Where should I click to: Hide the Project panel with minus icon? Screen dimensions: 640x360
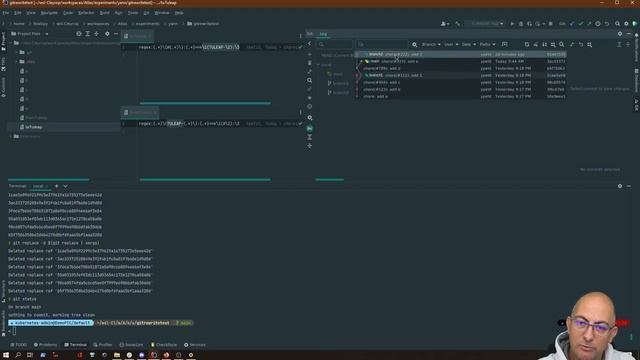[x=116, y=34]
